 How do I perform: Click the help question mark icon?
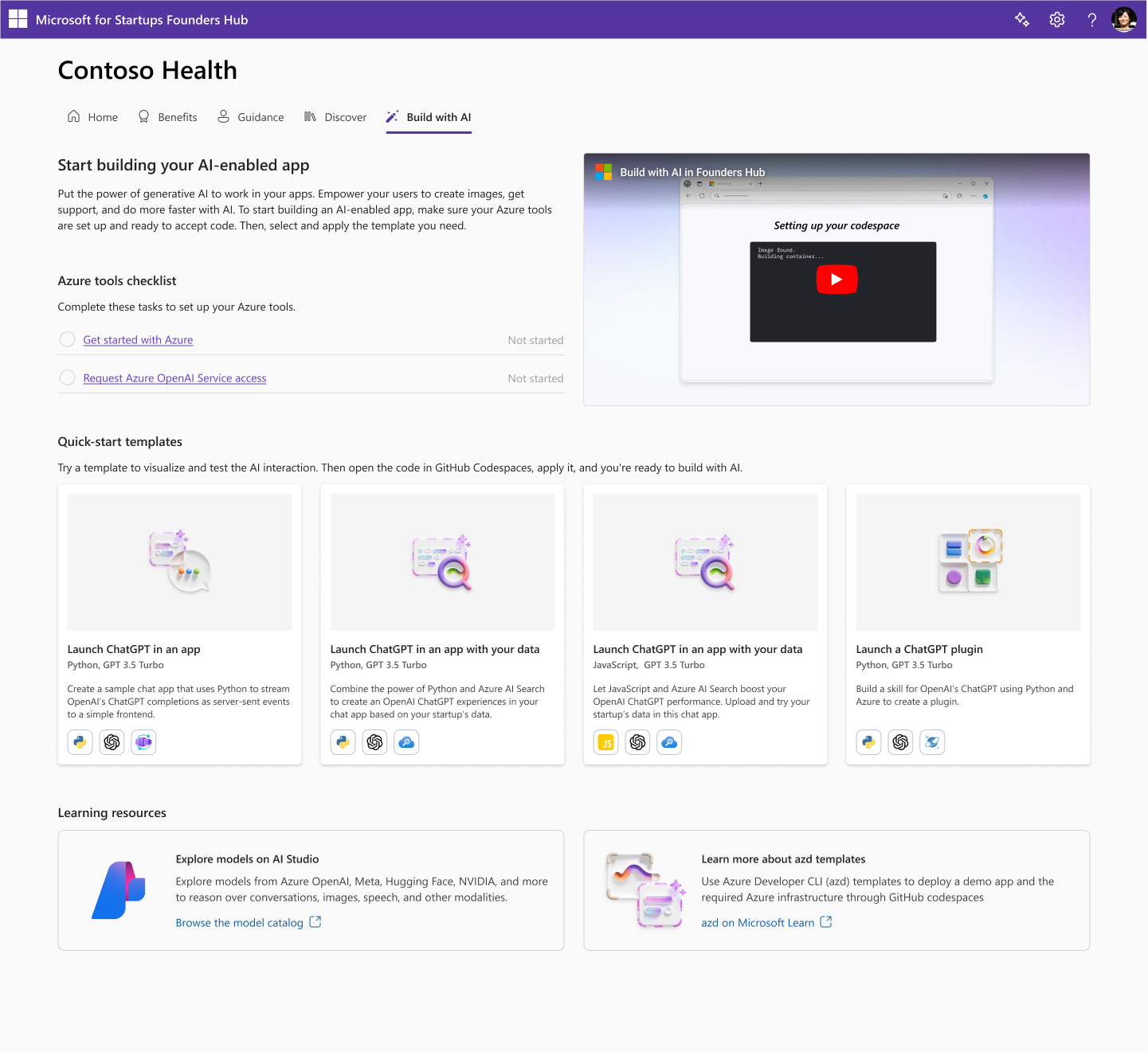coord(1092,20)
